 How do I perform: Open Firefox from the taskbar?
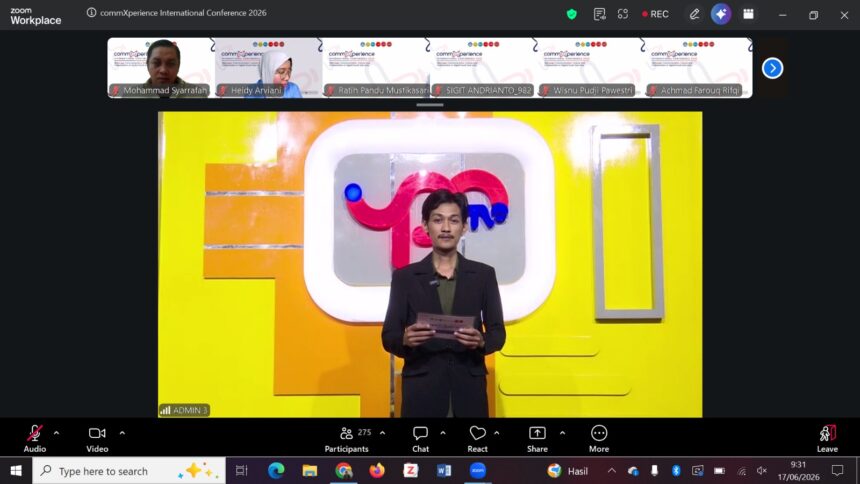(x=377, y=471)
